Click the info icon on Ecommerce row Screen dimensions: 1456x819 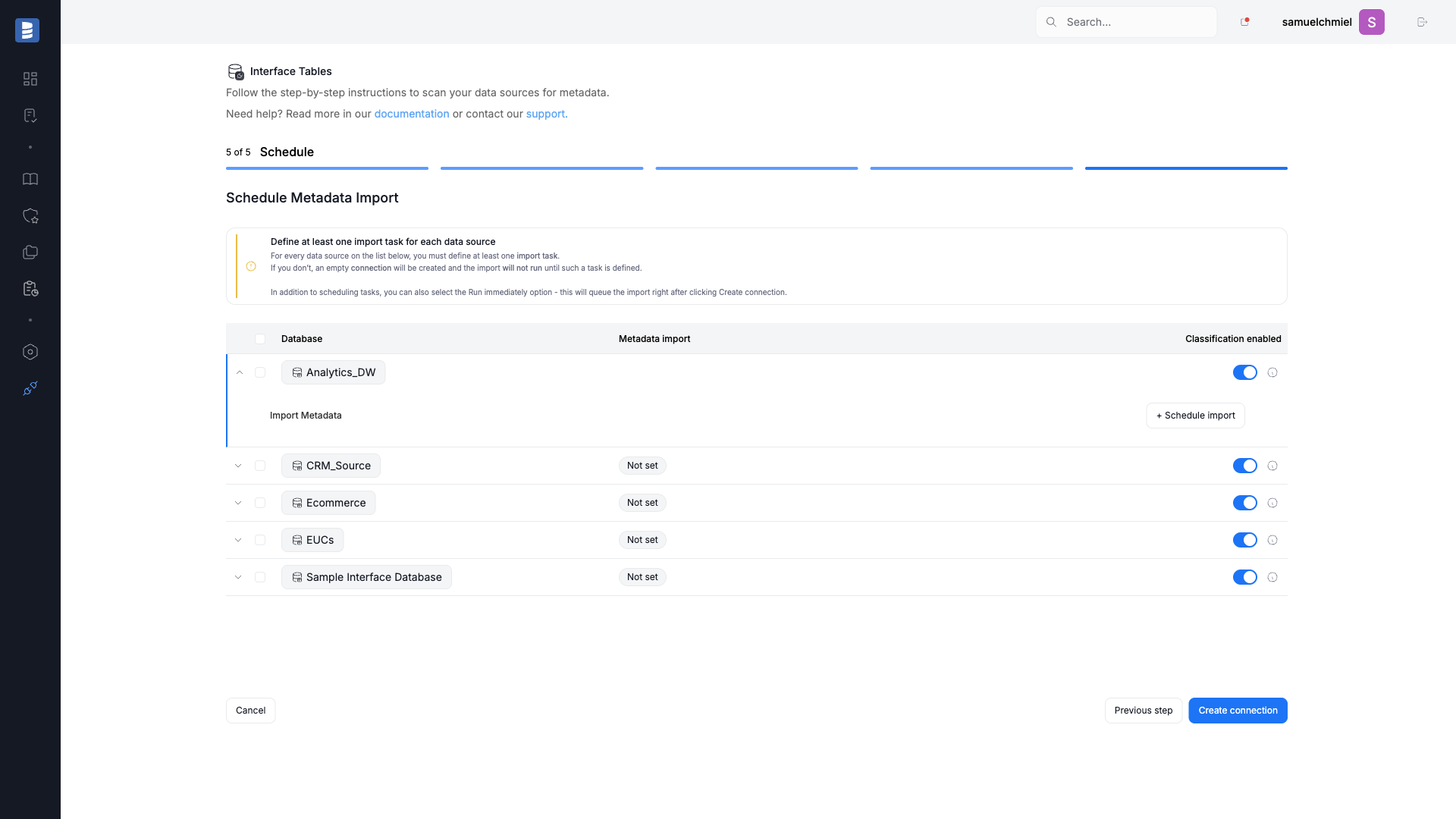(1272, 503)
